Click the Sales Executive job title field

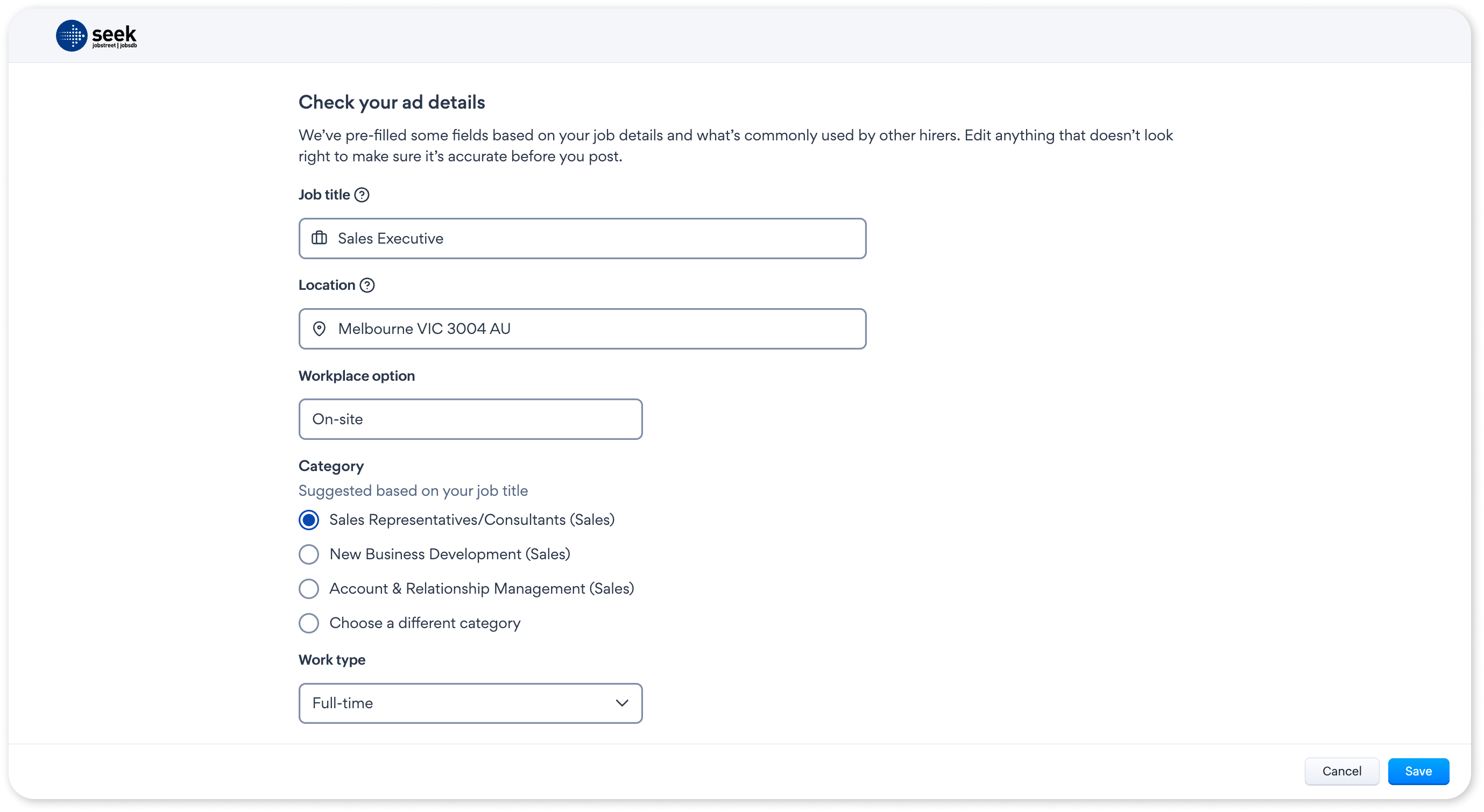(x=582, y=238)
